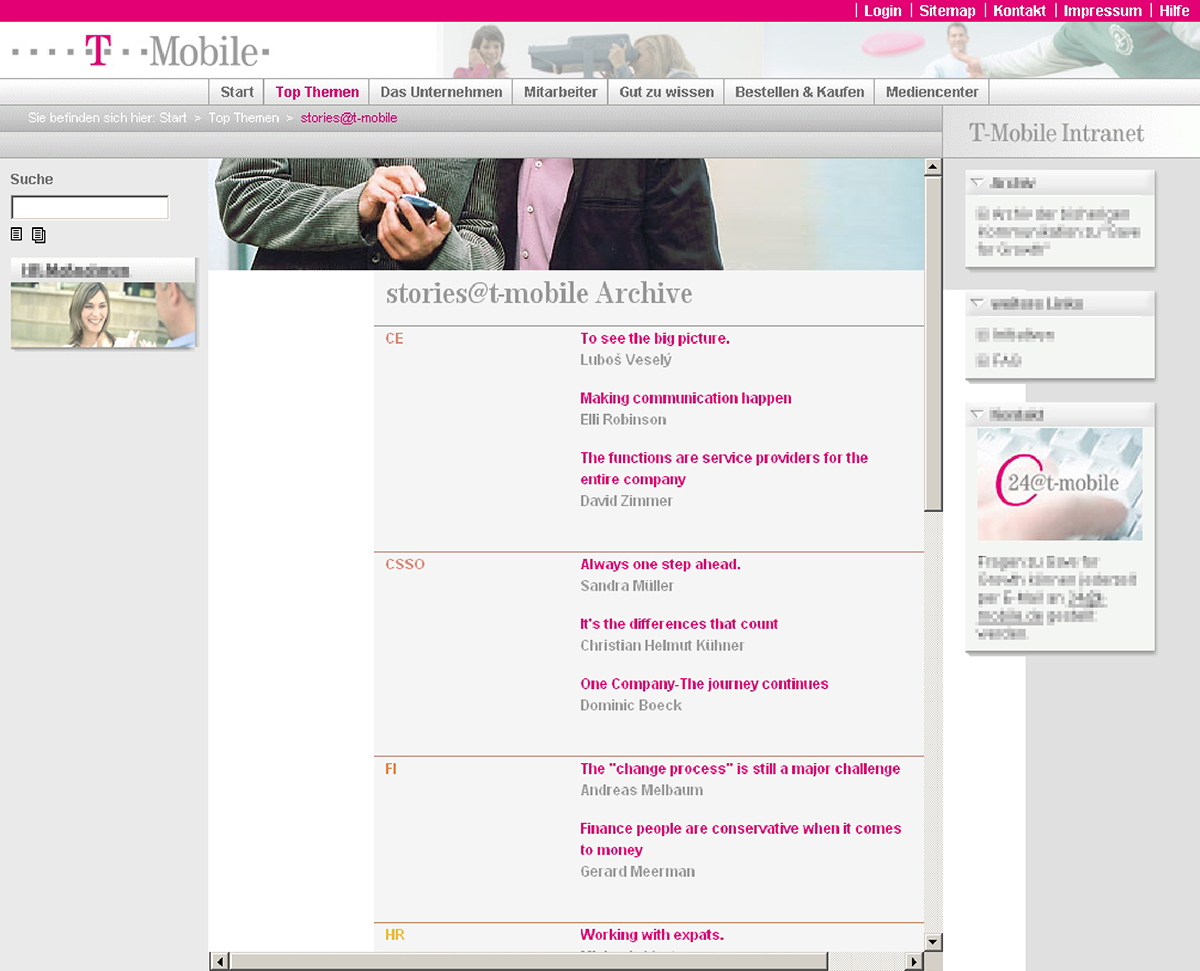
Task: Collapse the Archiv panel triangle
Action: [x=977, y=183]
